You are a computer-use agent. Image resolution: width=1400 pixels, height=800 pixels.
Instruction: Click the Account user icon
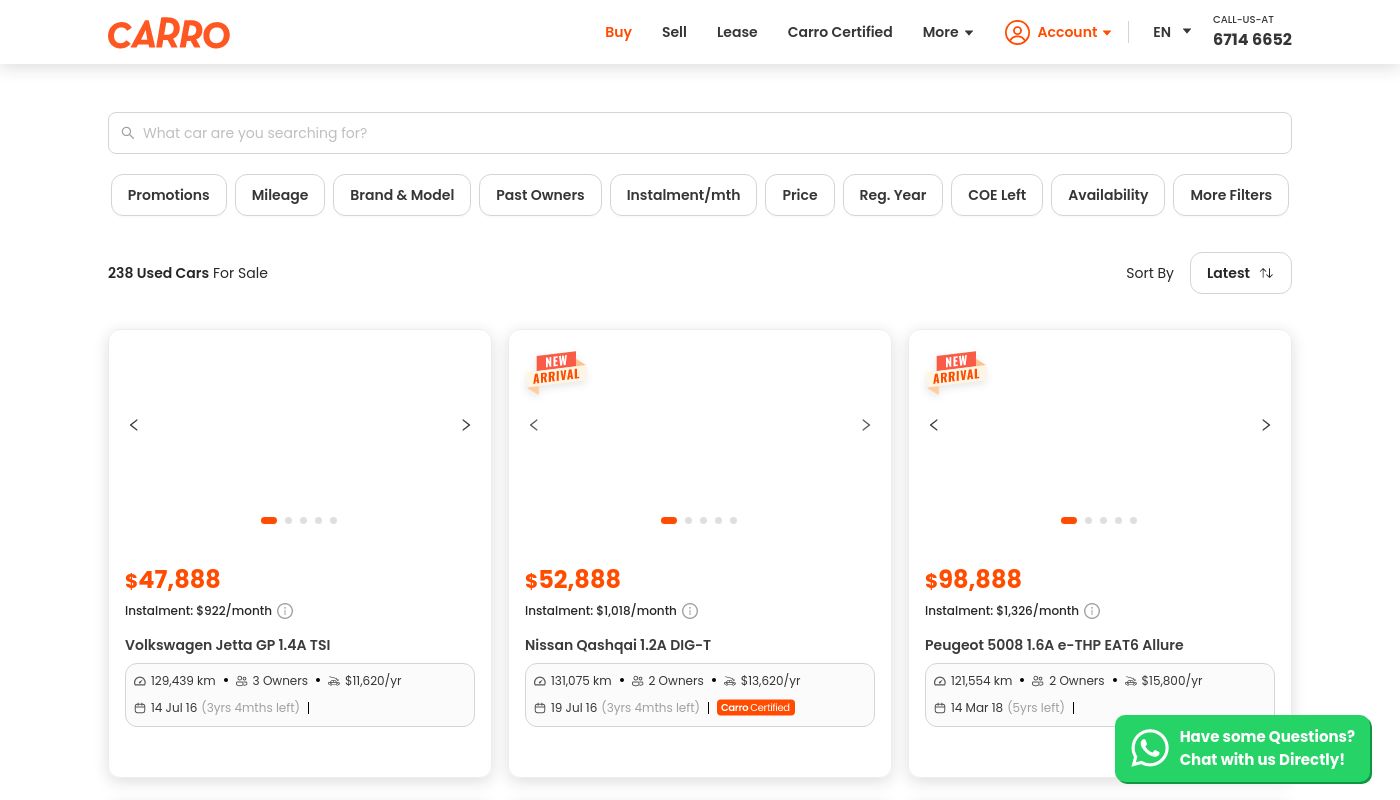click(1017, 32)
